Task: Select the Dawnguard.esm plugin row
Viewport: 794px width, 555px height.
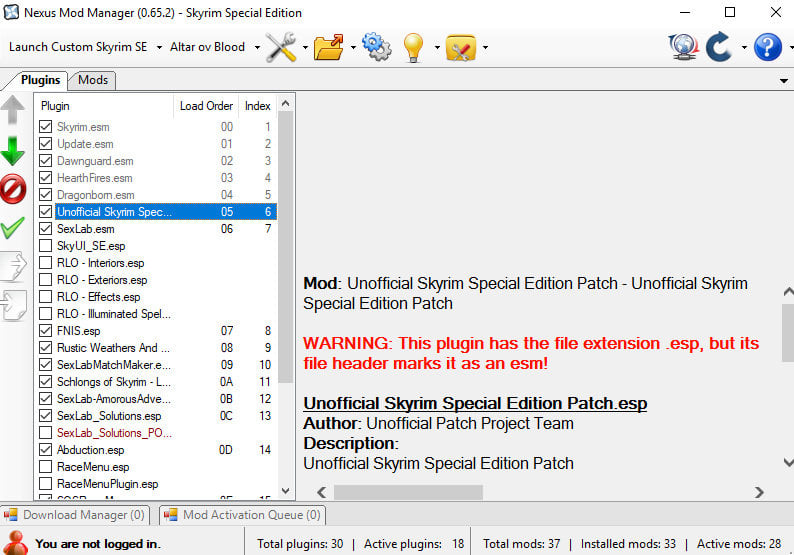Action: point(156,161)
